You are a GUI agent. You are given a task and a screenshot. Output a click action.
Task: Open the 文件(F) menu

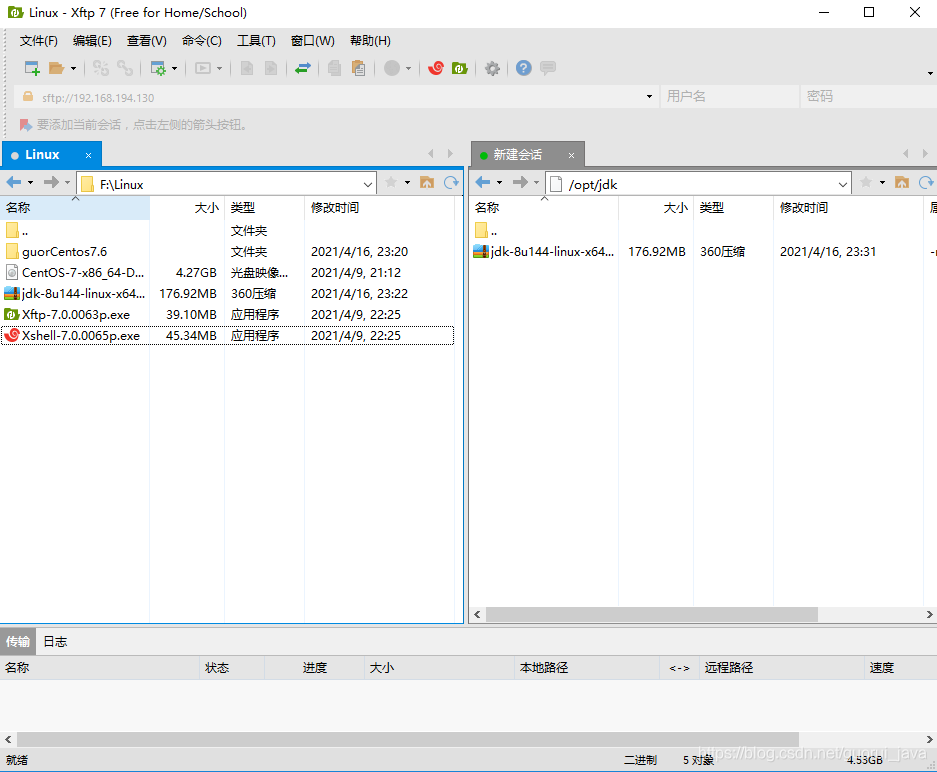click(39, 41)
